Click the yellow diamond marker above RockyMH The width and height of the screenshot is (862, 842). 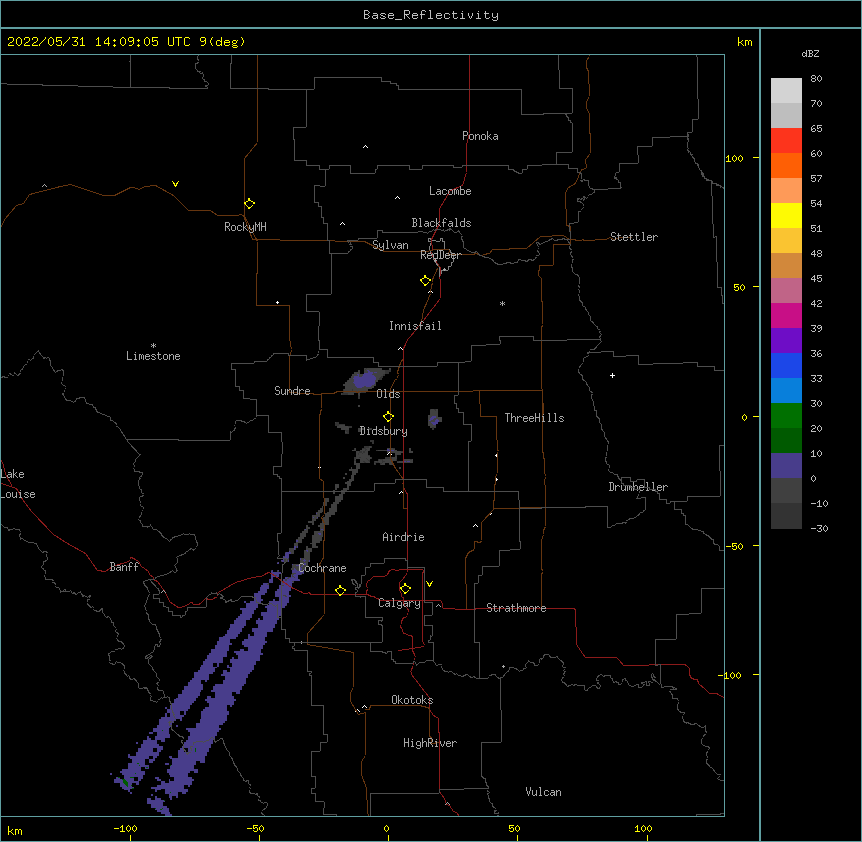[x=250, y=204]
